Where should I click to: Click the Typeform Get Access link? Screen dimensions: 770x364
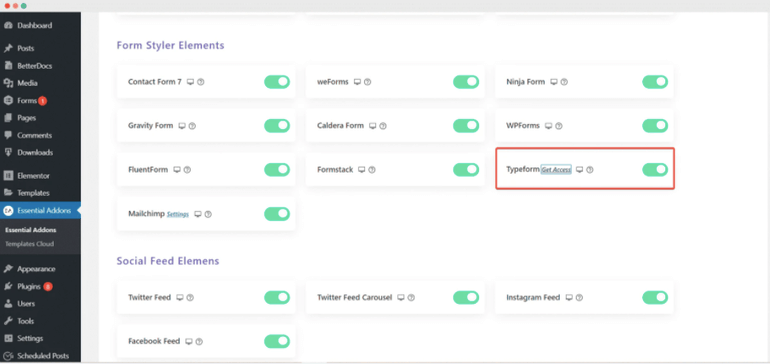556,170
